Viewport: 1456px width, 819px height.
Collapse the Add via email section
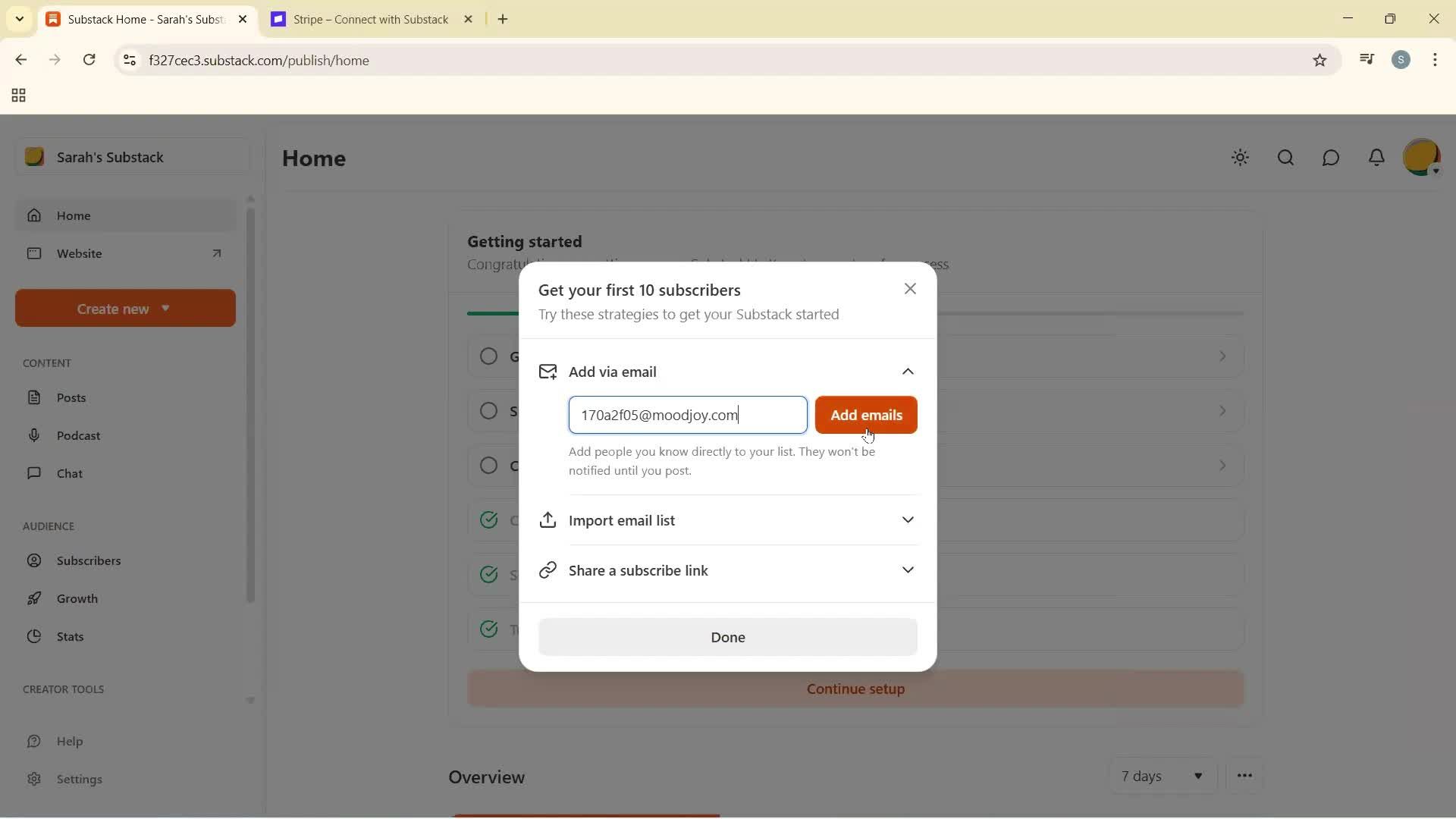[x=908, y=372]
